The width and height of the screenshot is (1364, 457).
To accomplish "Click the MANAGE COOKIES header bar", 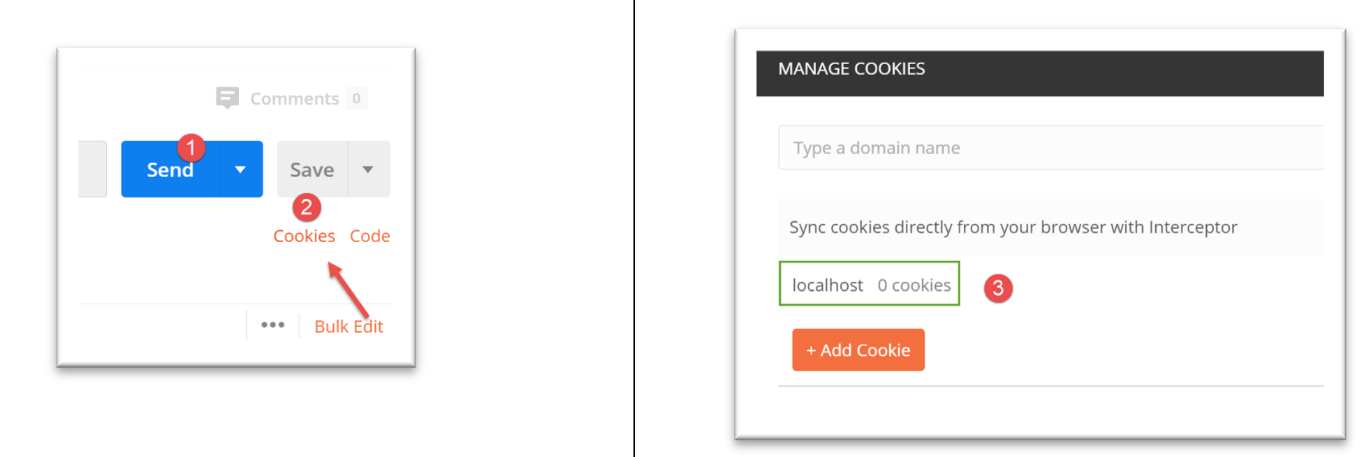I will (1040, 70).
